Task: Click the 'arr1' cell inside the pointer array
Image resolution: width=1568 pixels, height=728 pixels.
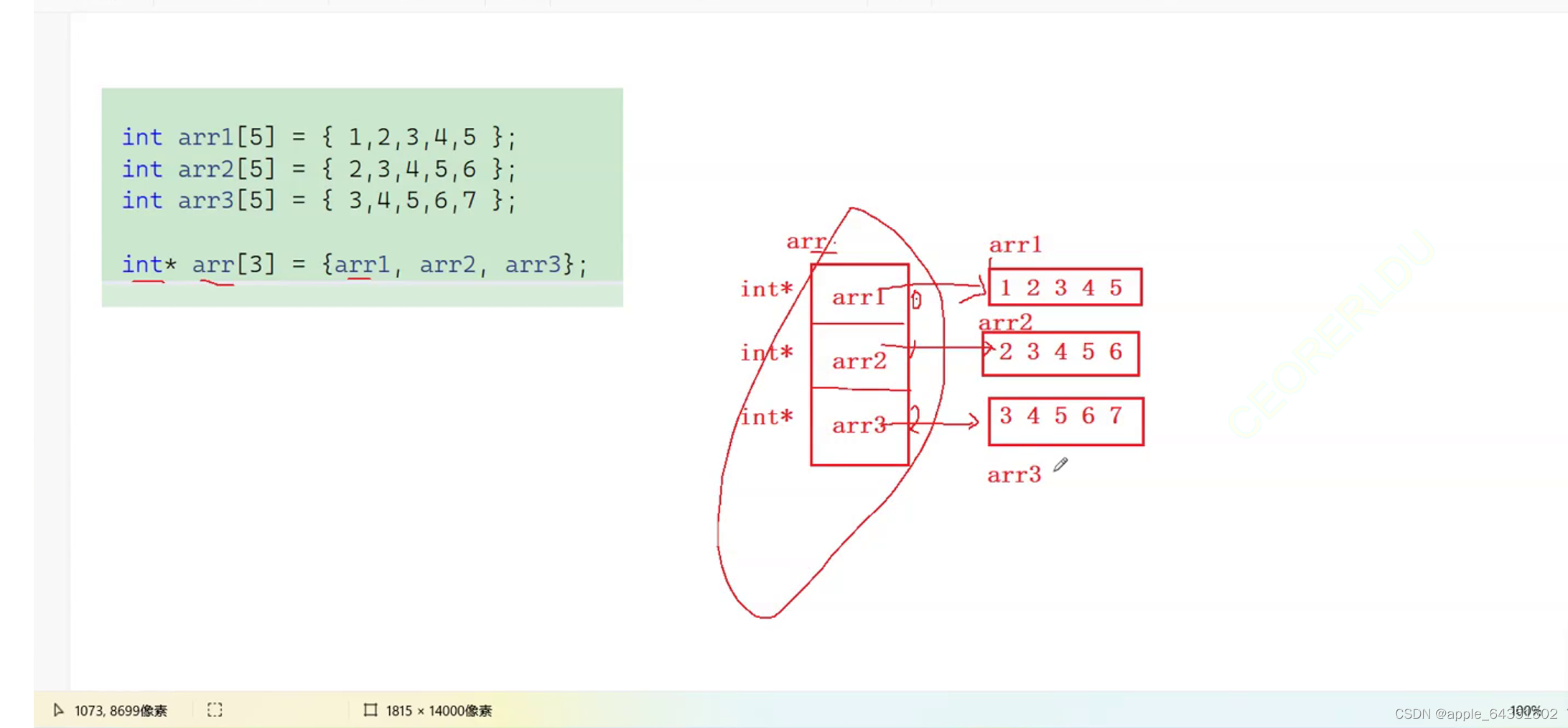Action: tap(859, 294)
